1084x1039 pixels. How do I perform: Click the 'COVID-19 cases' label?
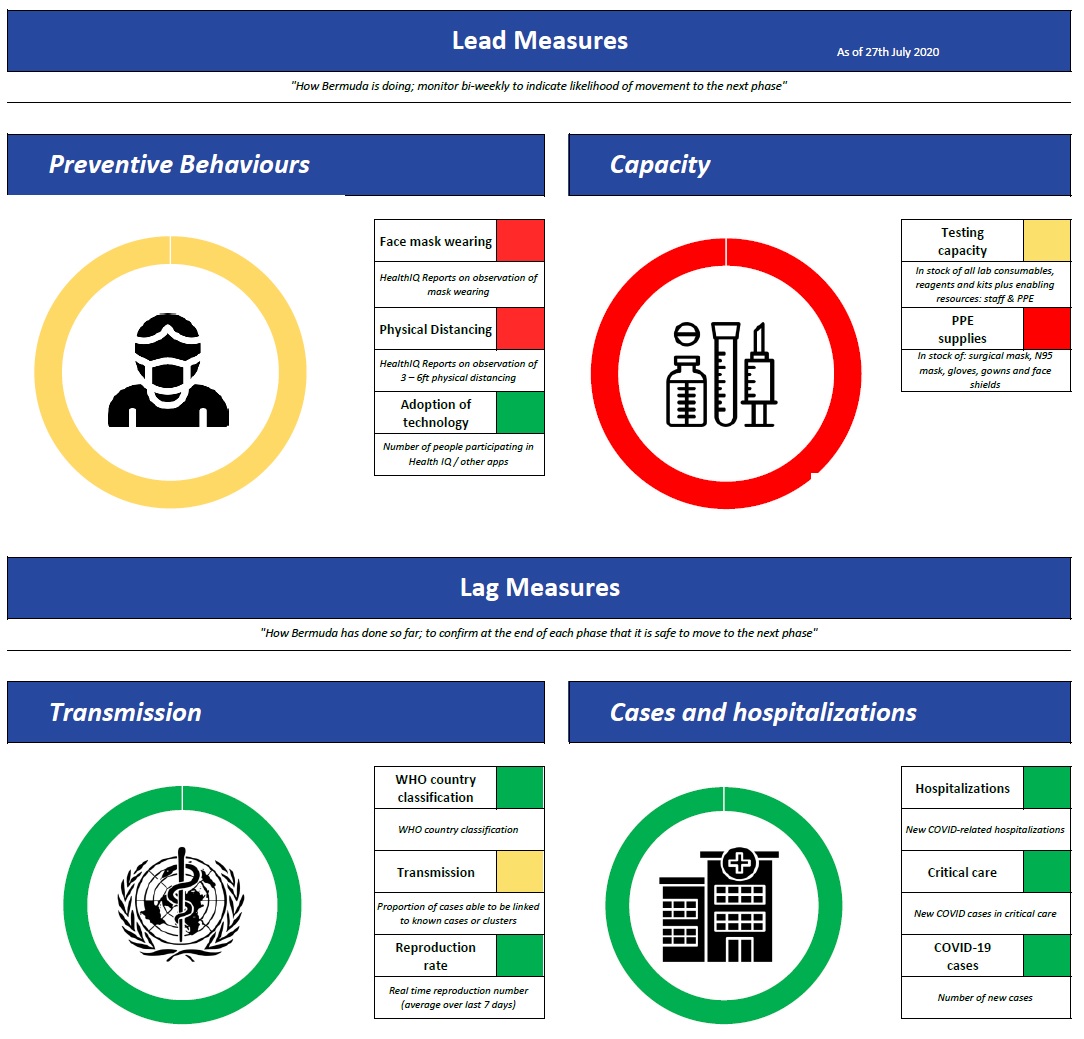[962, 956]
